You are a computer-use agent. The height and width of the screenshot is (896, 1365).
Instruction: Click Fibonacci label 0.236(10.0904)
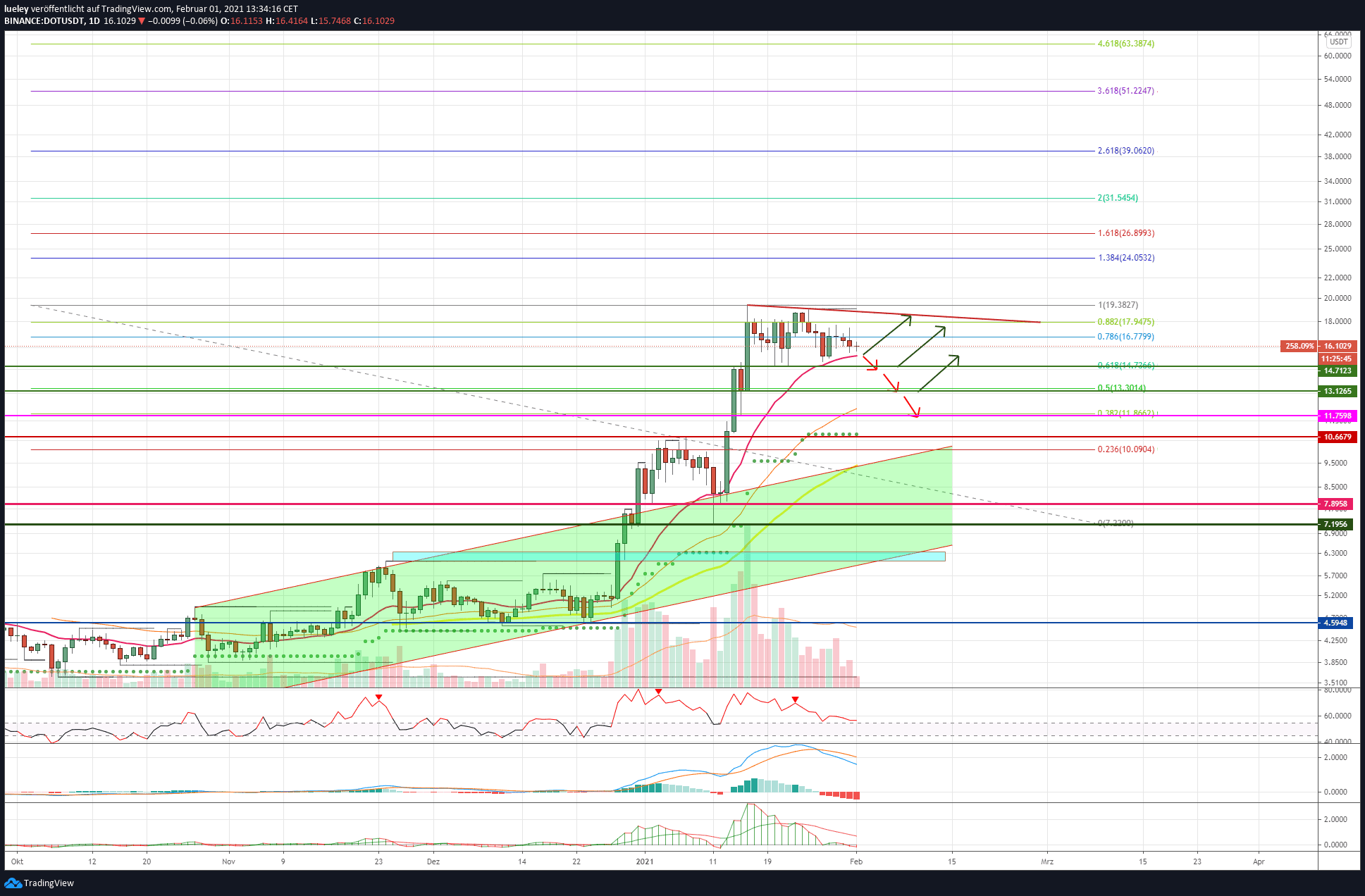coord(1126,449)
